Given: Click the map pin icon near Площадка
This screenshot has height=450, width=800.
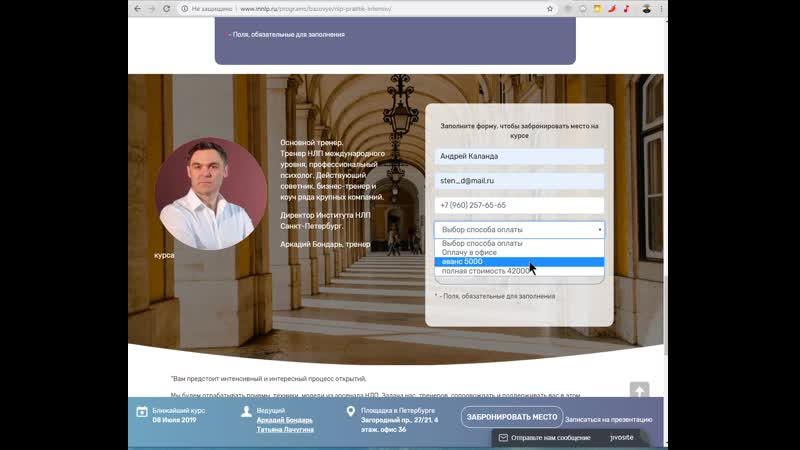Looking at the screenshot, I should coord(351,411).
